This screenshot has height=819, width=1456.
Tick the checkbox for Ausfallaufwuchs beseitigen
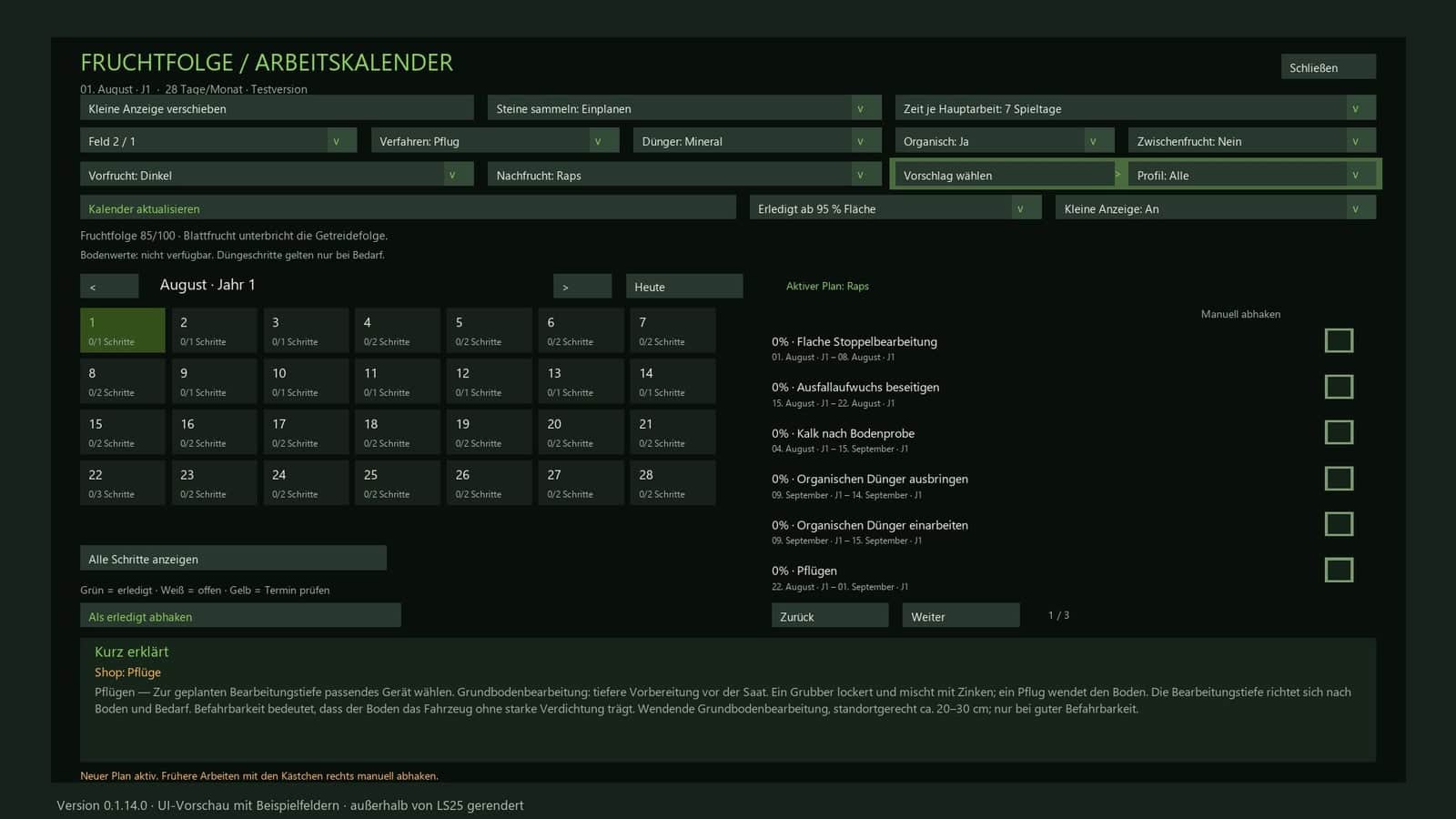[1339, 387]
